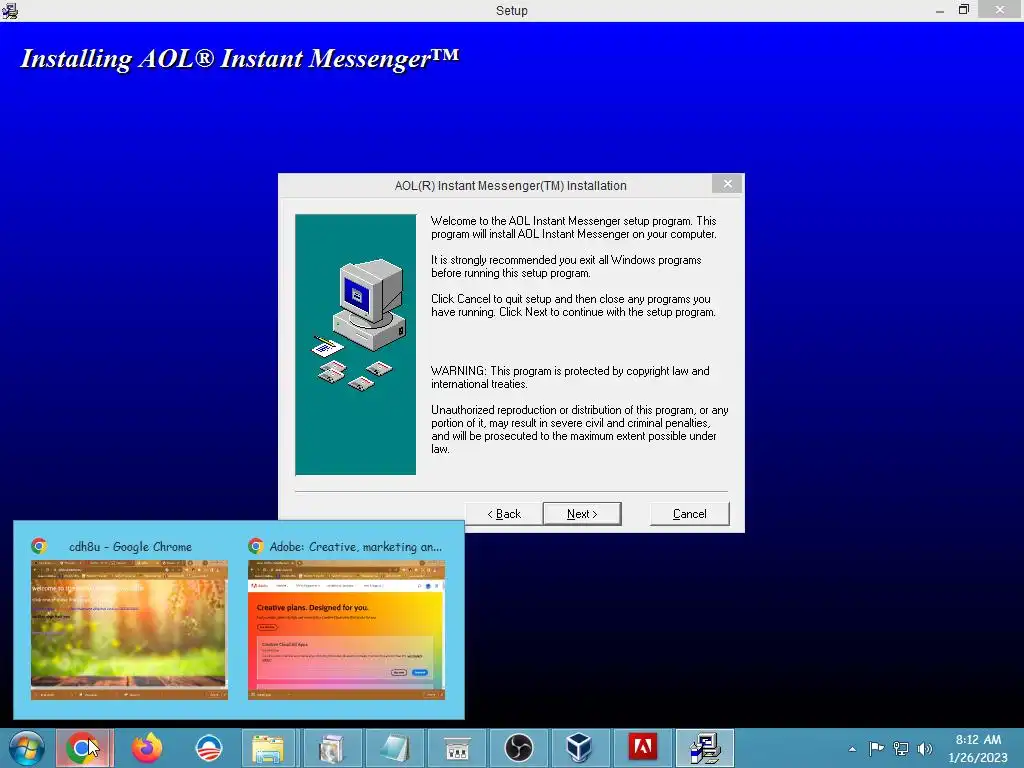Restore down the Setup window

click(x=963, y=10)
